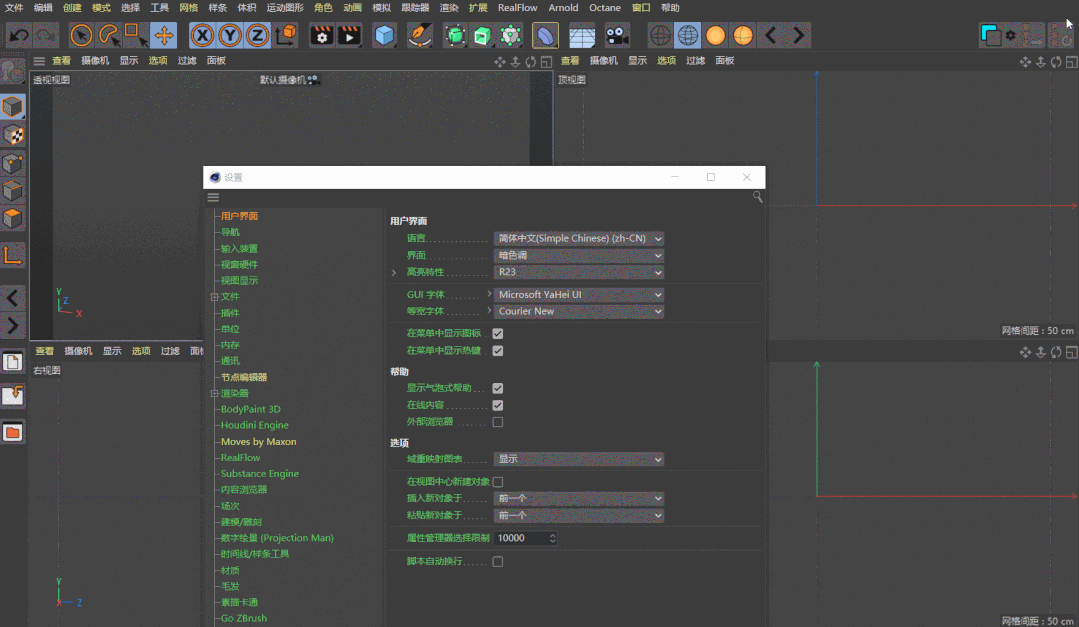Toggle the Z axis lock icon

[257, 36]
